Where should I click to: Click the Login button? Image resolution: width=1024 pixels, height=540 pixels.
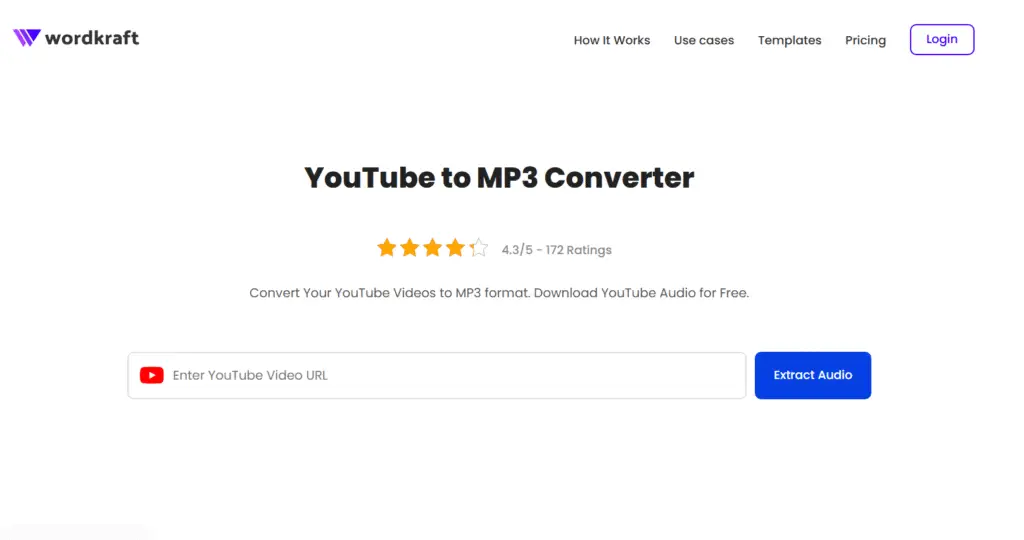tap(942, 39)
